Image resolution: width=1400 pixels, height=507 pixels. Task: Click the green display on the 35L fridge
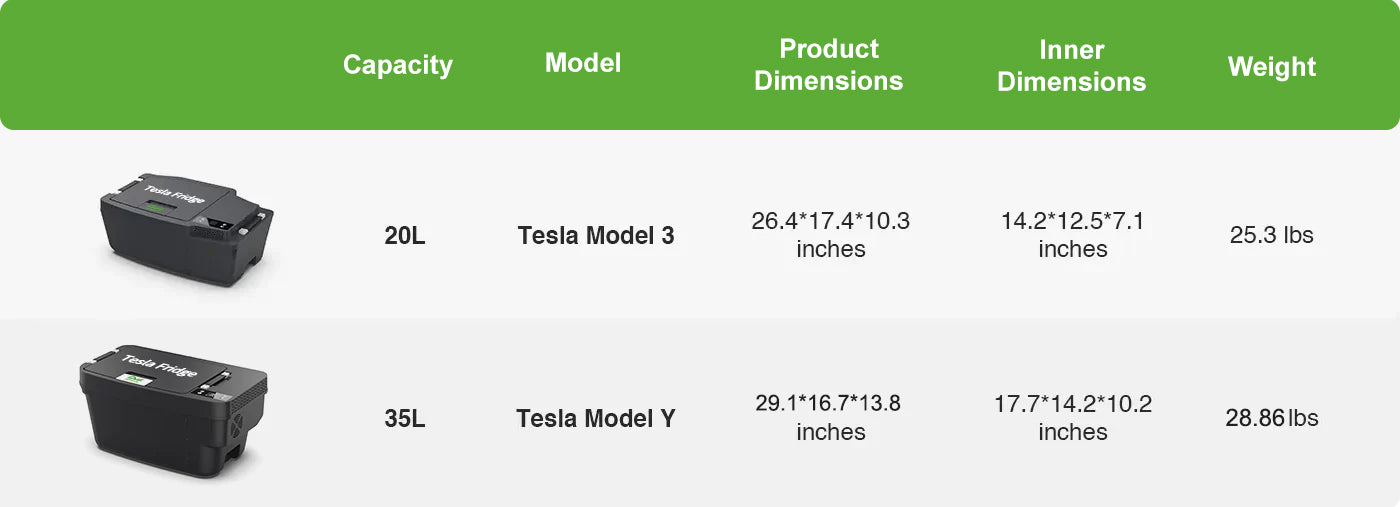pyautogui.click(x=136, y=381)
